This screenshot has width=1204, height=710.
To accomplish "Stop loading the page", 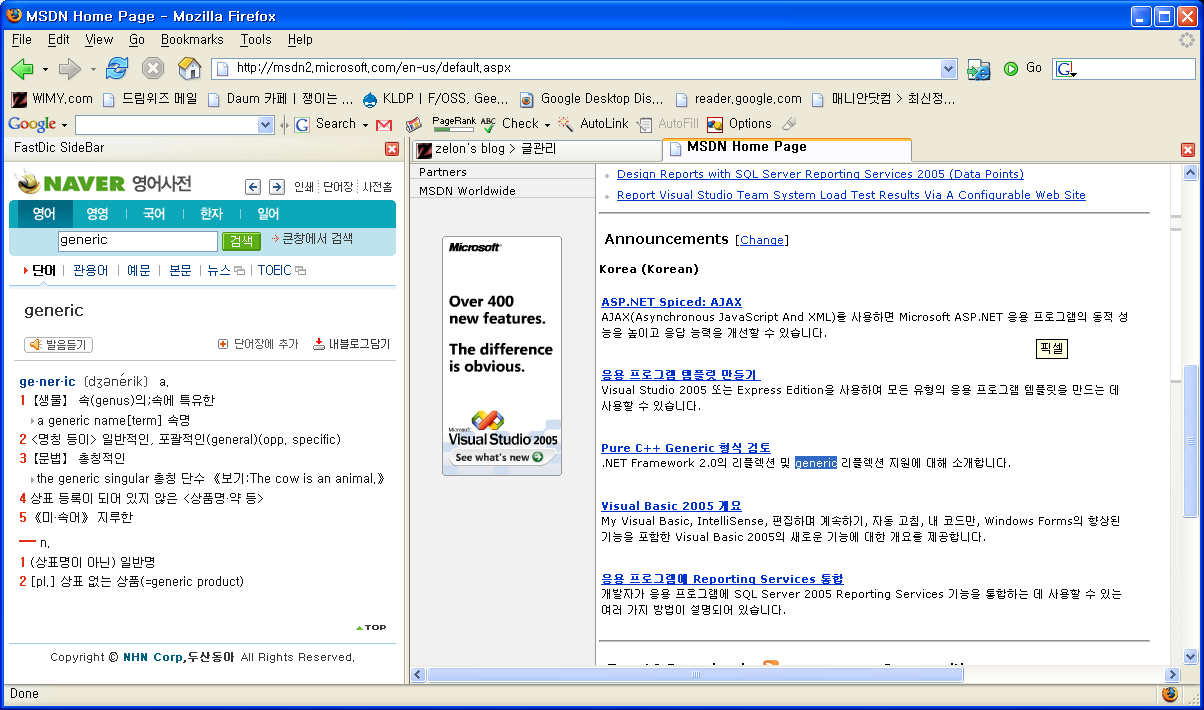I will click(x=153, y=69).
